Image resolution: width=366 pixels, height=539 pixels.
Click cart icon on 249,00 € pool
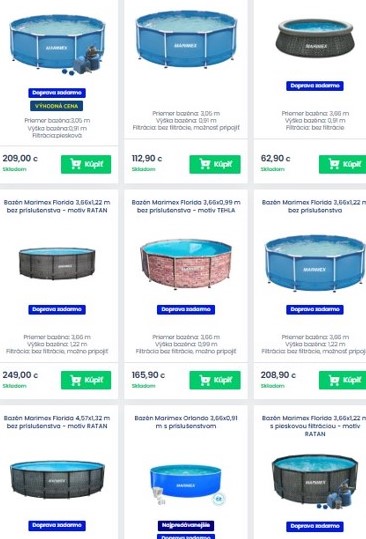[75, 380]
